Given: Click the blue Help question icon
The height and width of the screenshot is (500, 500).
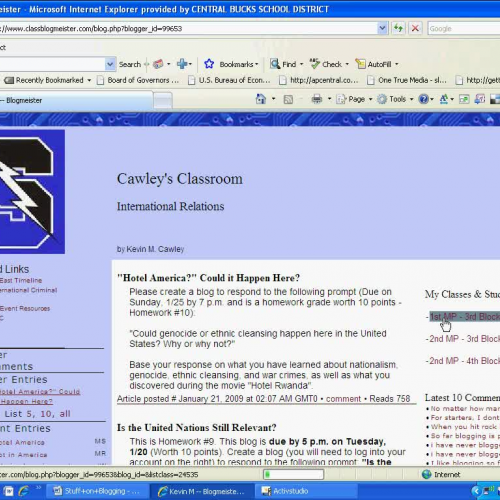Looking at the screenshot, I should (423, 99).
